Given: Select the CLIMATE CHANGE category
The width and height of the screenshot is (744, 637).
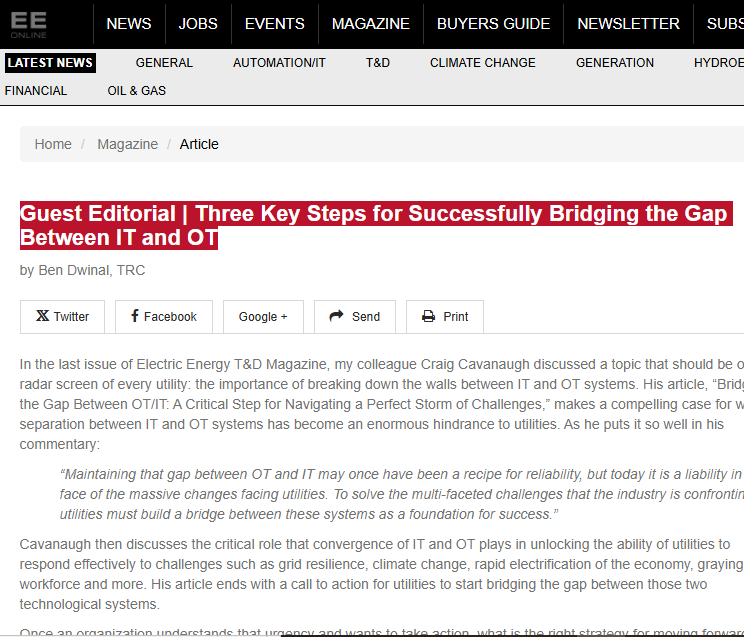Looking at the screenshot, I should click(483, 63).
